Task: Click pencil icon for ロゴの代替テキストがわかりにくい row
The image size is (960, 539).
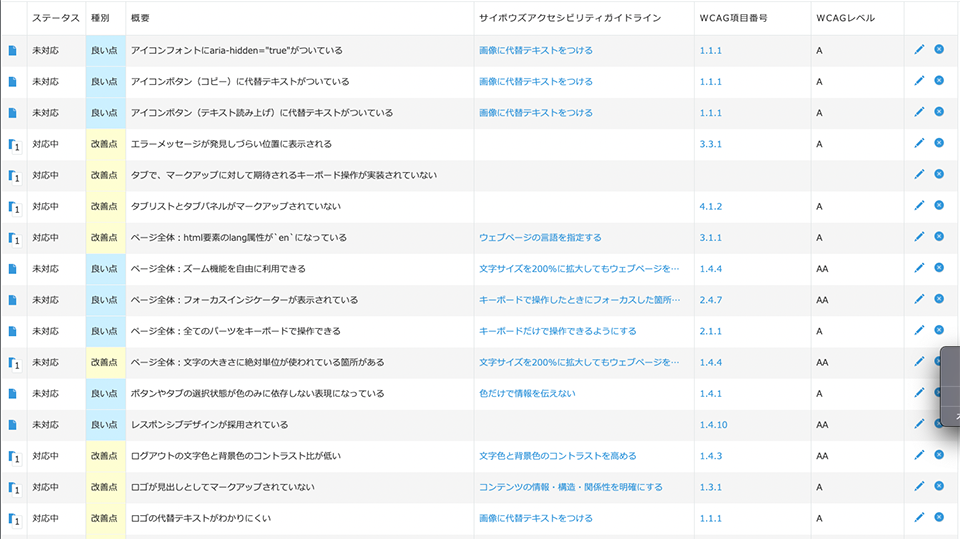Action: click(919, 518)
